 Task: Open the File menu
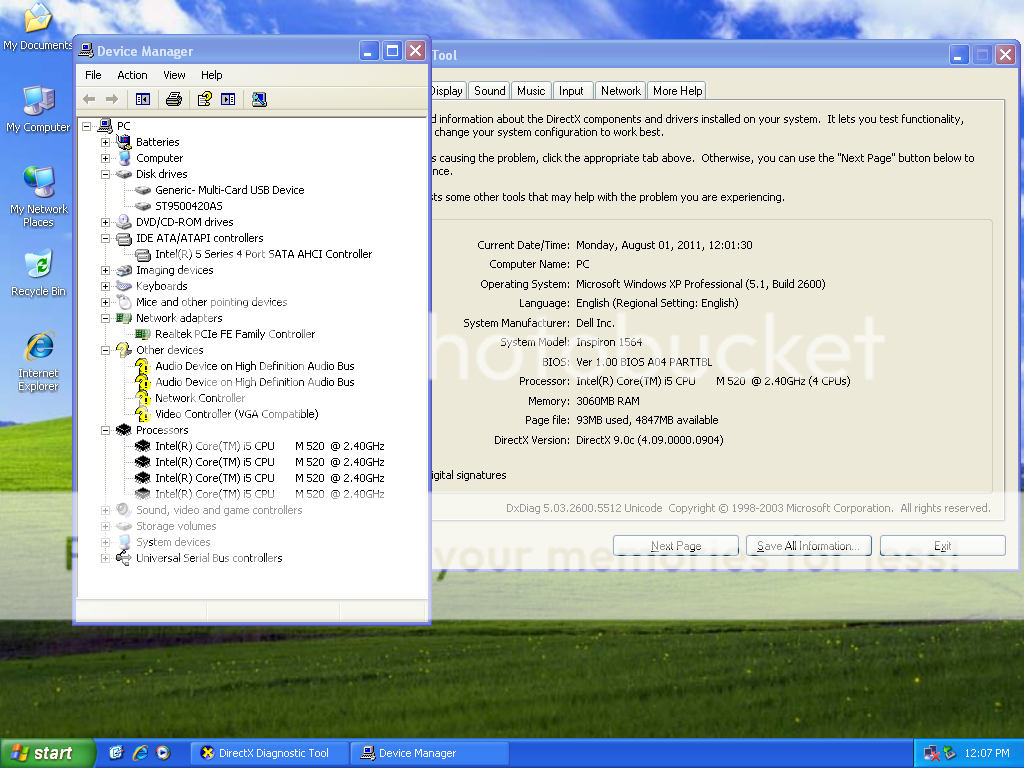coord(93,75)
